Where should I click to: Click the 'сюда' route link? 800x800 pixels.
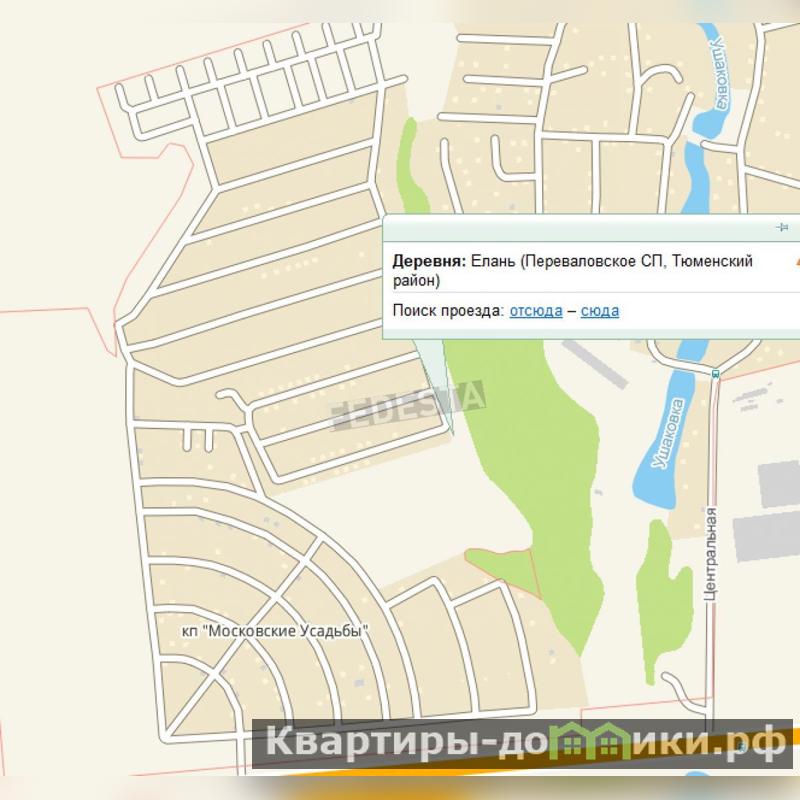(599, 311)
